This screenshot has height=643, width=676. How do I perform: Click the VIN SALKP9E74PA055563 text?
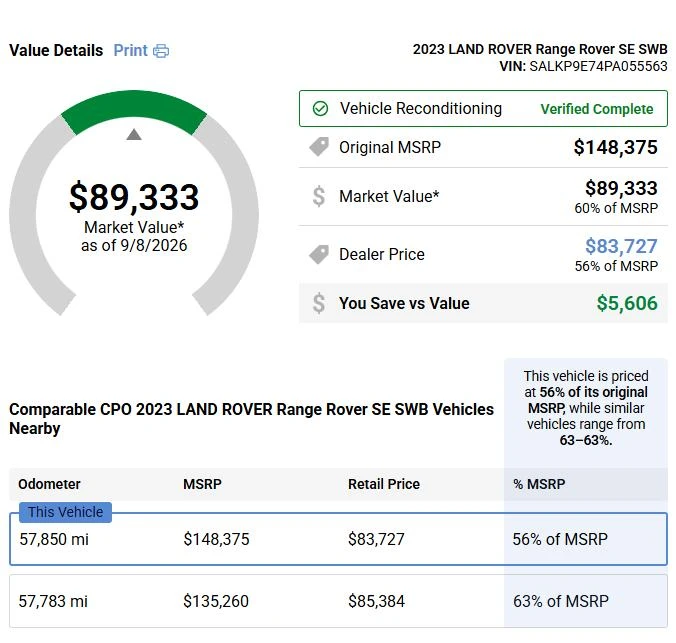pos(583,66)
